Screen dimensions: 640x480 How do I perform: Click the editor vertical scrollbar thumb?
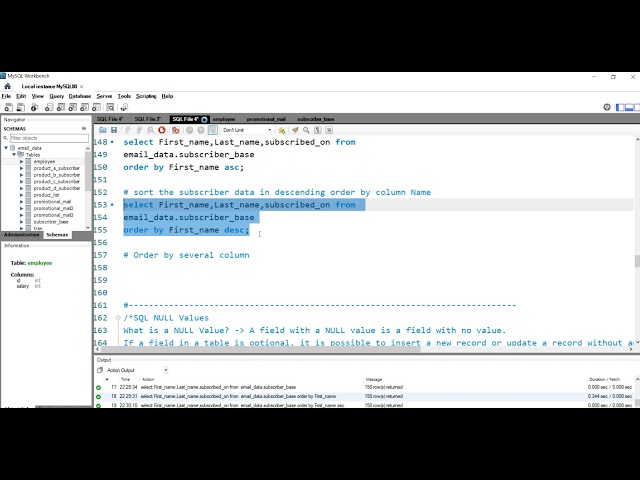click(x=637, y=261)
